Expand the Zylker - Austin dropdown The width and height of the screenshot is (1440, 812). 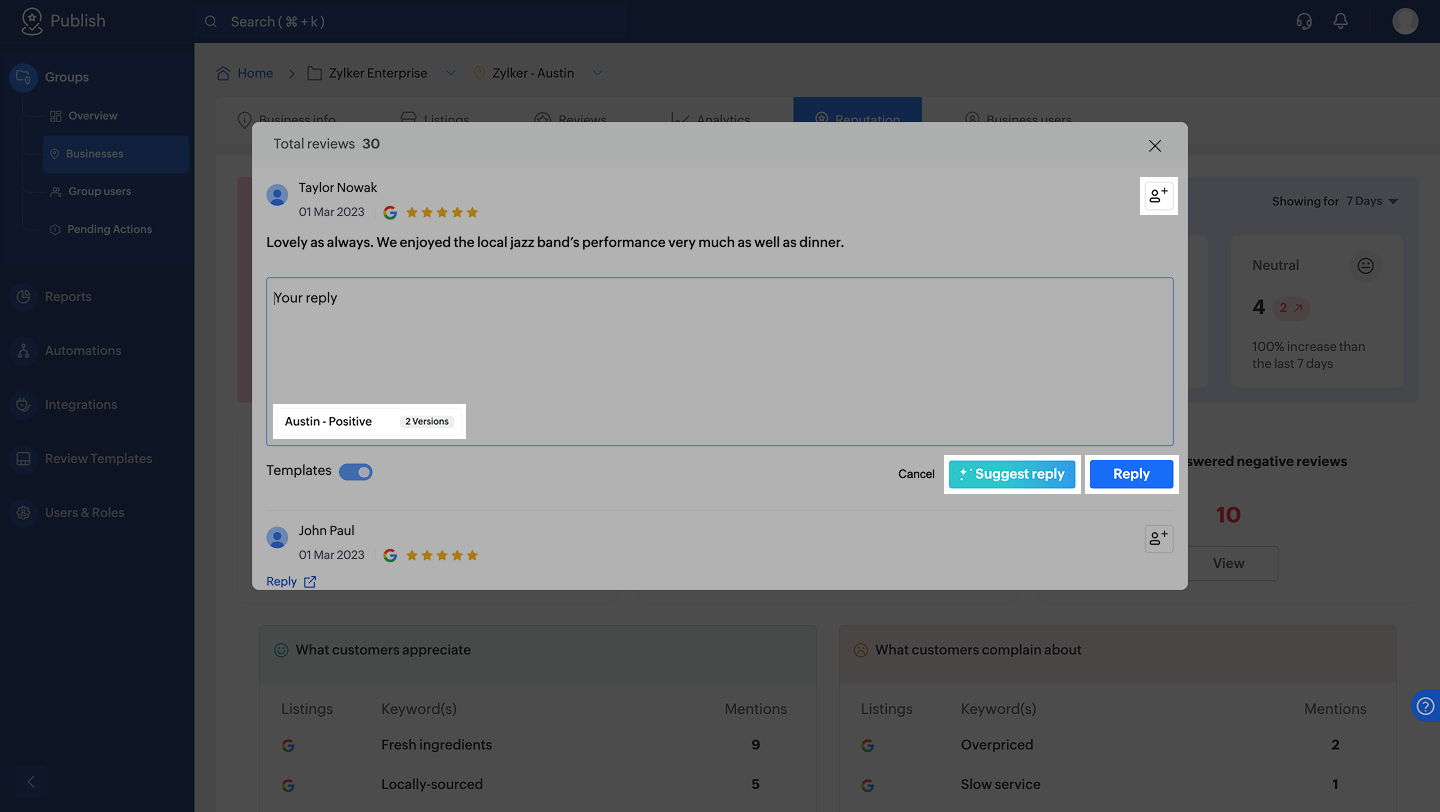click(598, 73)
